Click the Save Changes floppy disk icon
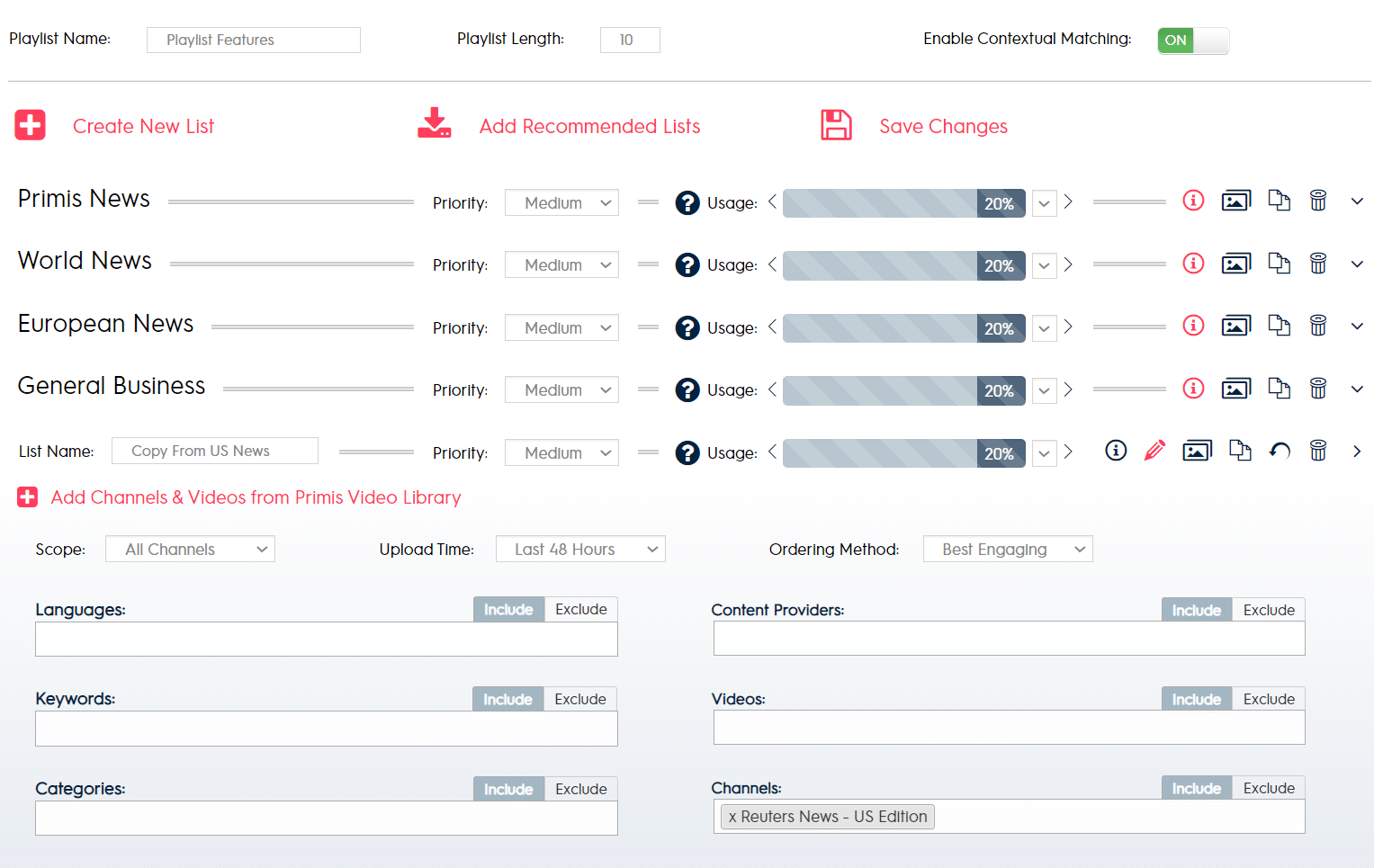 [x=836, y=125]
